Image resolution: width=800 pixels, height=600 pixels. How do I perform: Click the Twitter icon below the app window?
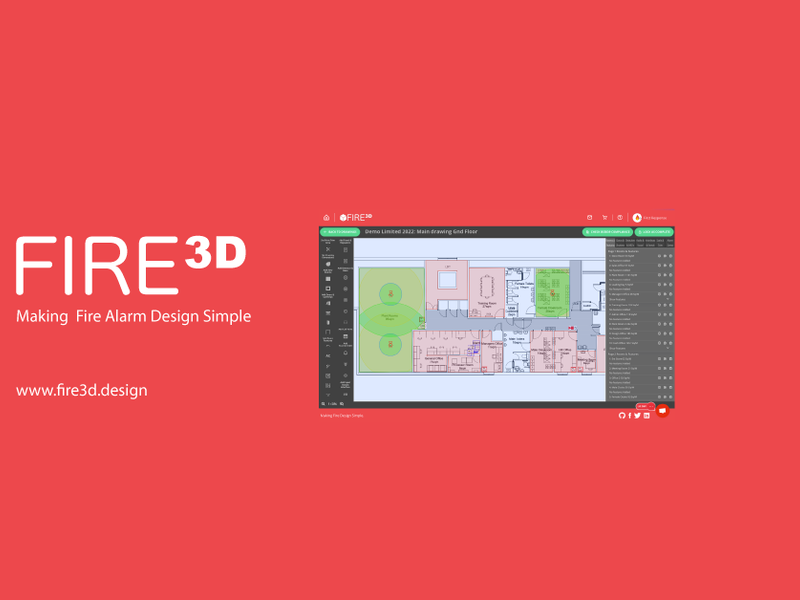637,414
